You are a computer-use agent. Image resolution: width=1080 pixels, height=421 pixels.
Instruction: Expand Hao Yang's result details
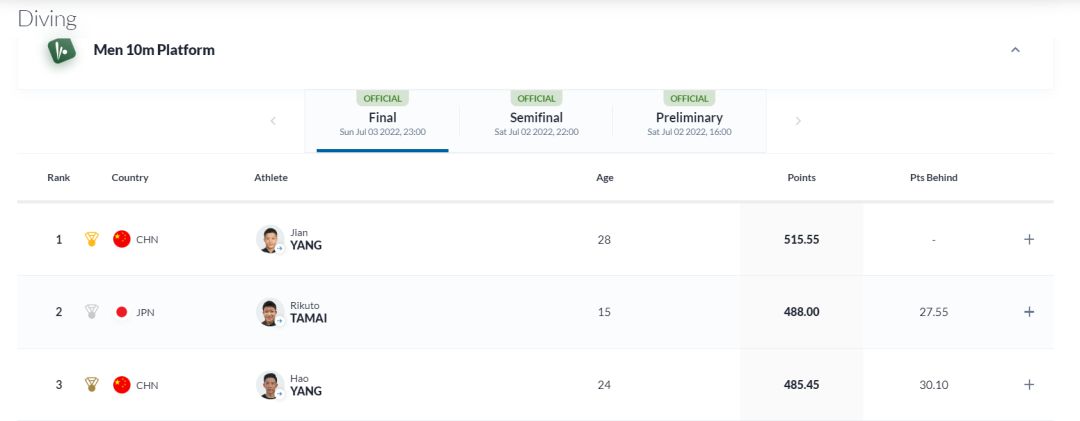pyautogui.click(x=1029, y=385)
